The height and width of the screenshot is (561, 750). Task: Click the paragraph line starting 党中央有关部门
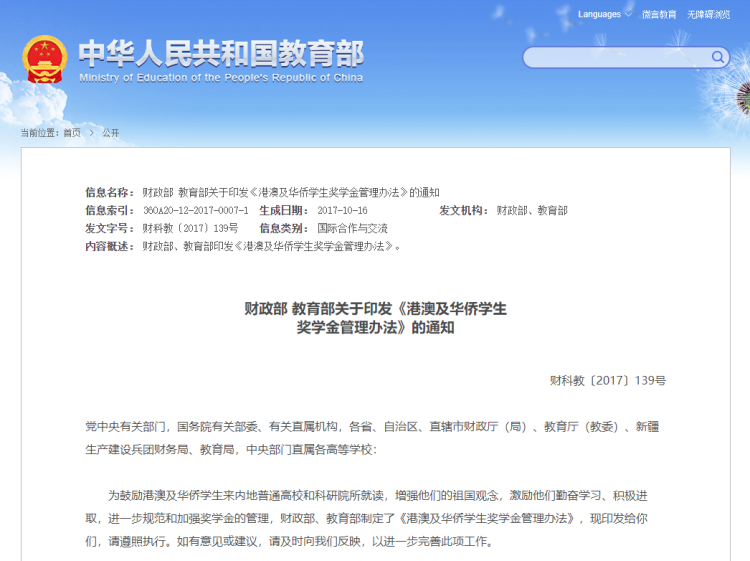pos(372,427)
